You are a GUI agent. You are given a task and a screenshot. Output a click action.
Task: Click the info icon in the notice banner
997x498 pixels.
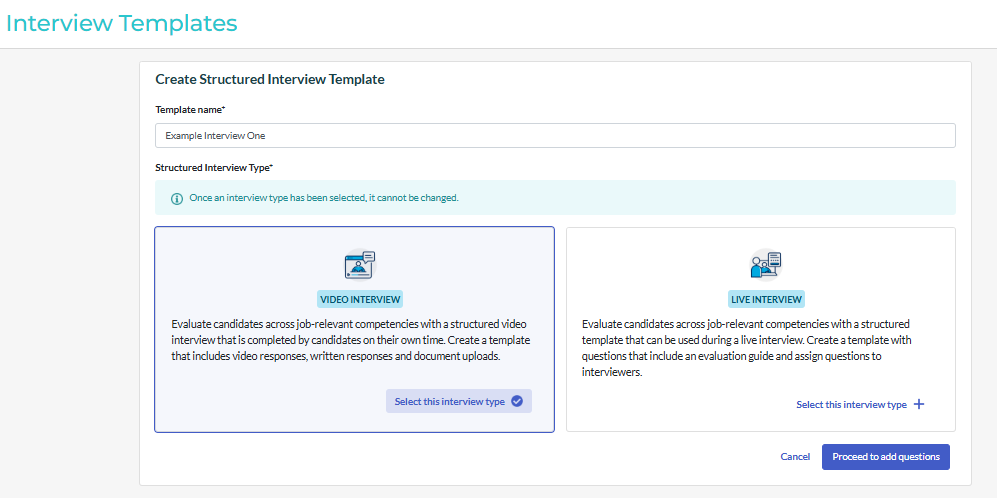click(x=177, y=198)
